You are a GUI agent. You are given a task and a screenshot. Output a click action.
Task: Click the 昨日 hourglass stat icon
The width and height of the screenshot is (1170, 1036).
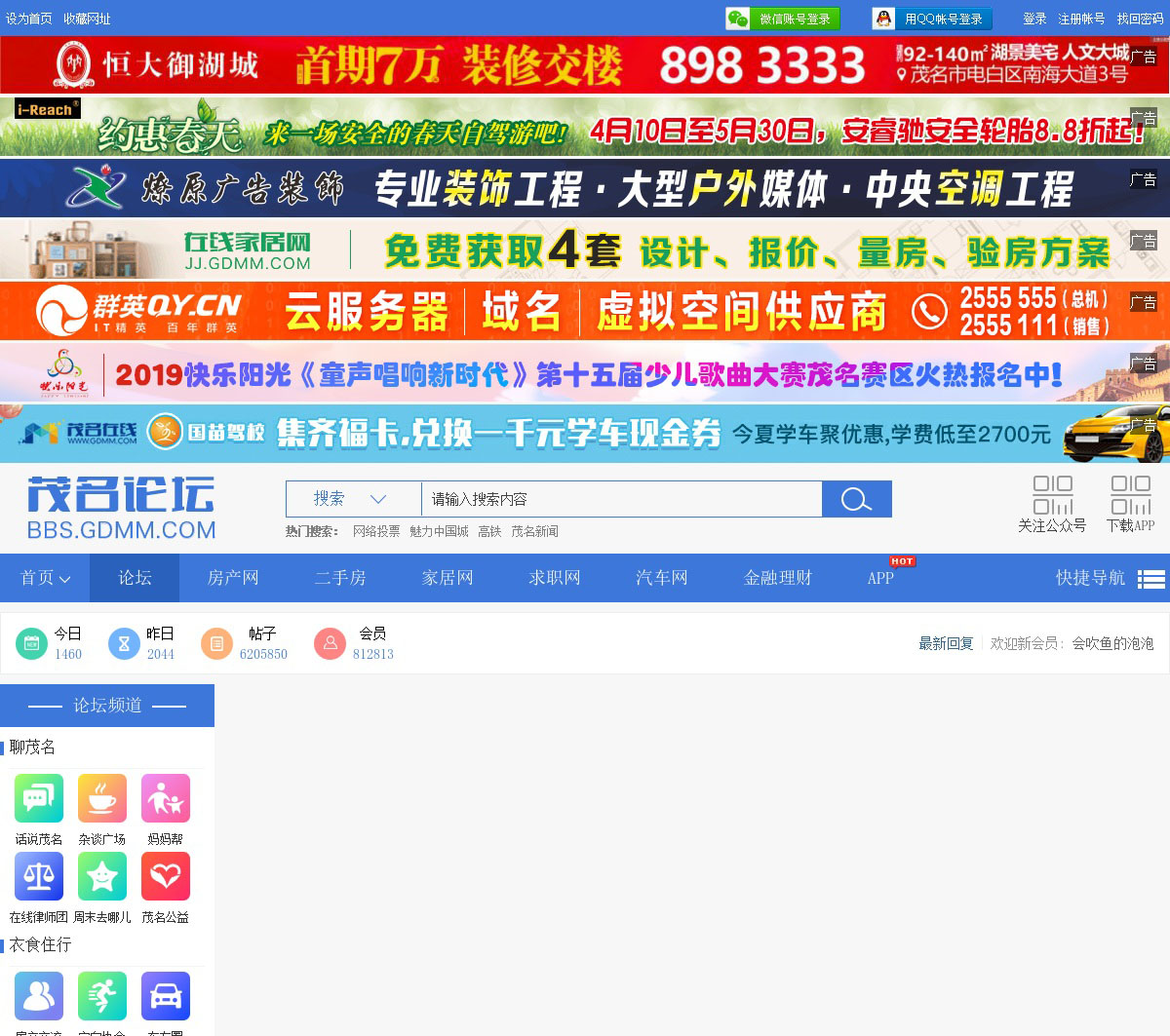point(124,643)
